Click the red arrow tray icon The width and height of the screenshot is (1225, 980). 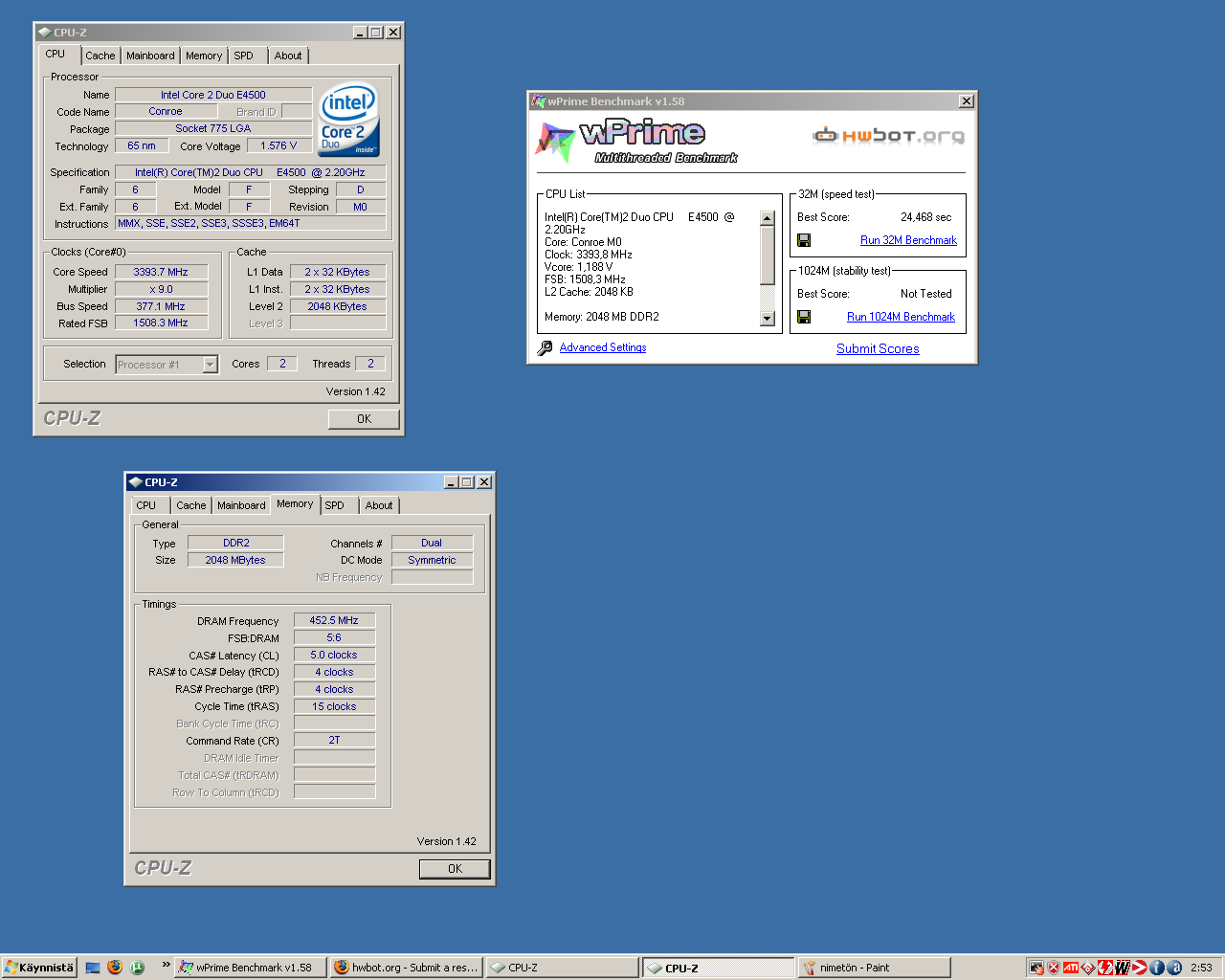tap(1140, 968)
